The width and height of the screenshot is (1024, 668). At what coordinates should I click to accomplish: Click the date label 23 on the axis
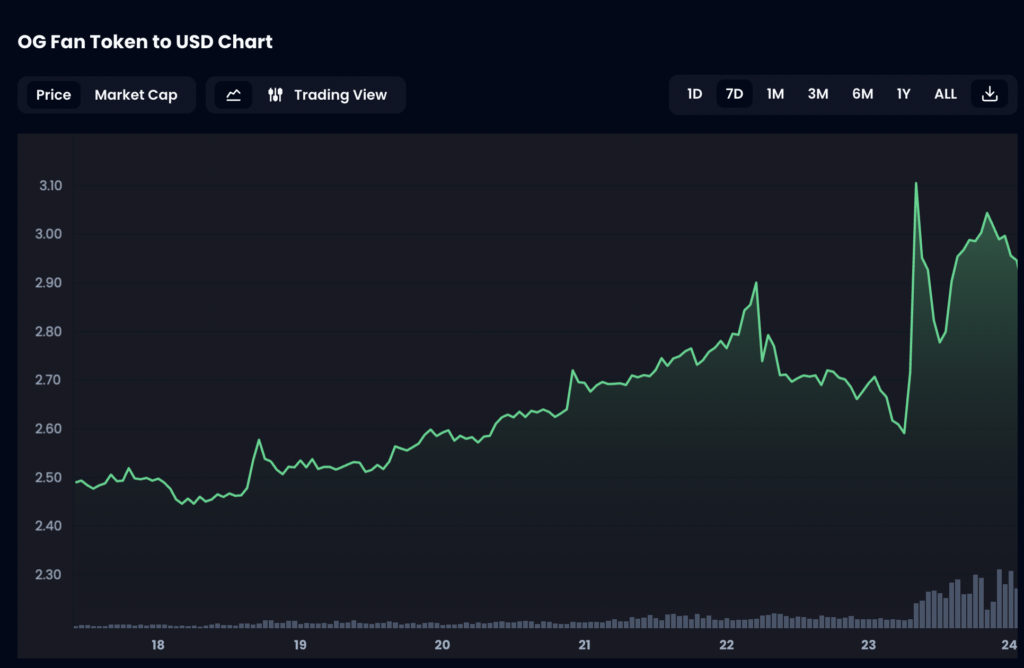(x=868, y=645)
